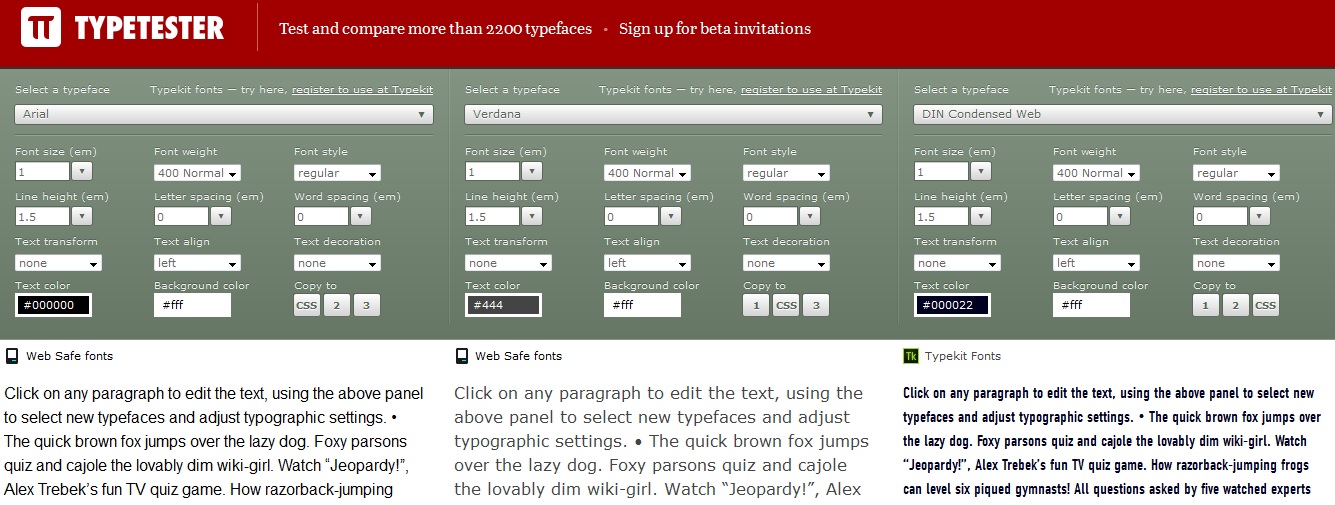Click font size field in DIN Condensed column

(941, 172)
